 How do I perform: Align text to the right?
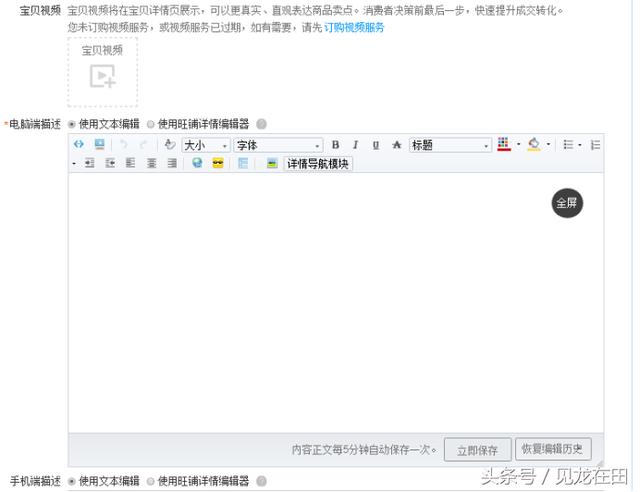point(172,163)
